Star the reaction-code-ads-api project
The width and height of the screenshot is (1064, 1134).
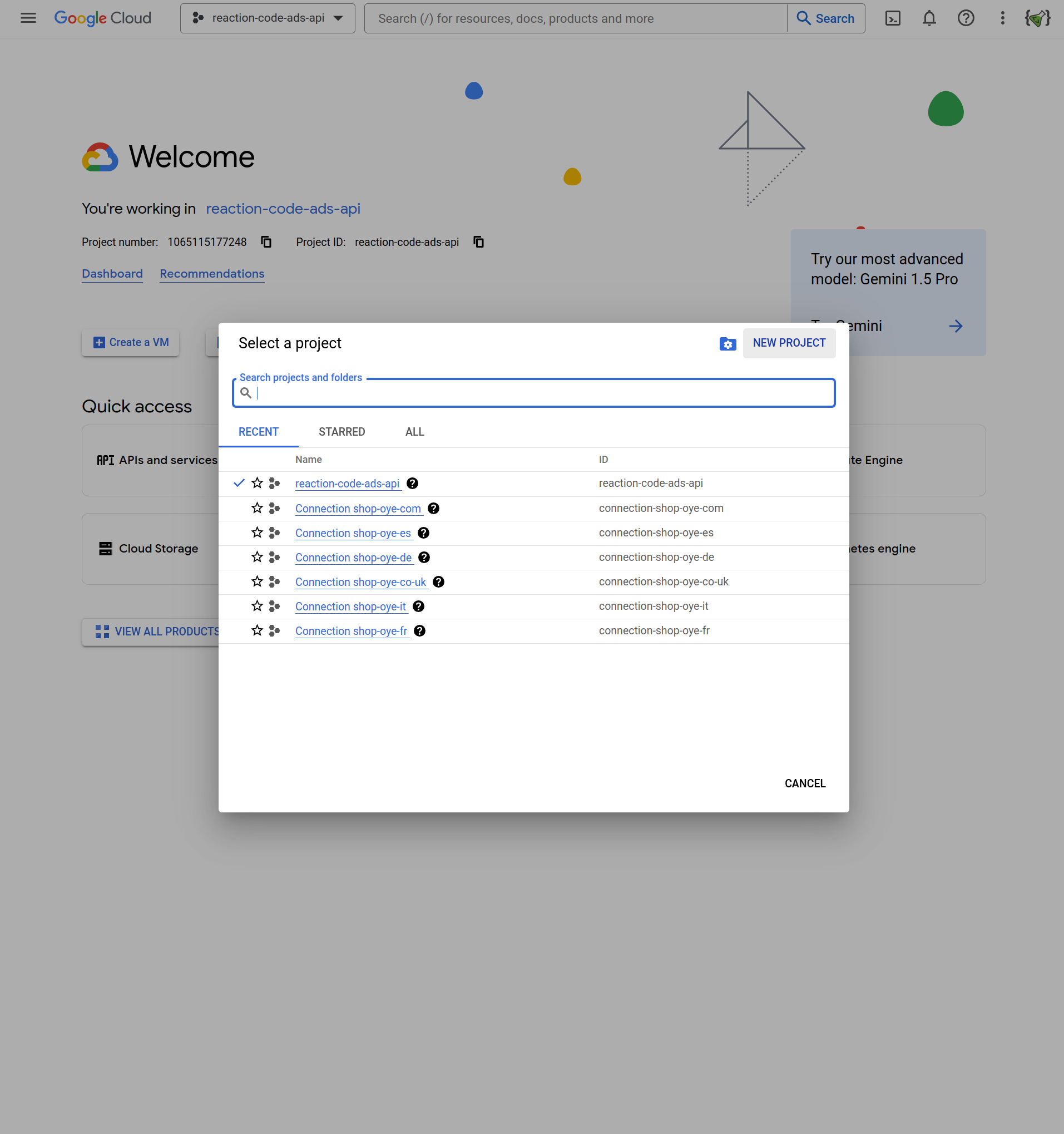click(257, 483)
